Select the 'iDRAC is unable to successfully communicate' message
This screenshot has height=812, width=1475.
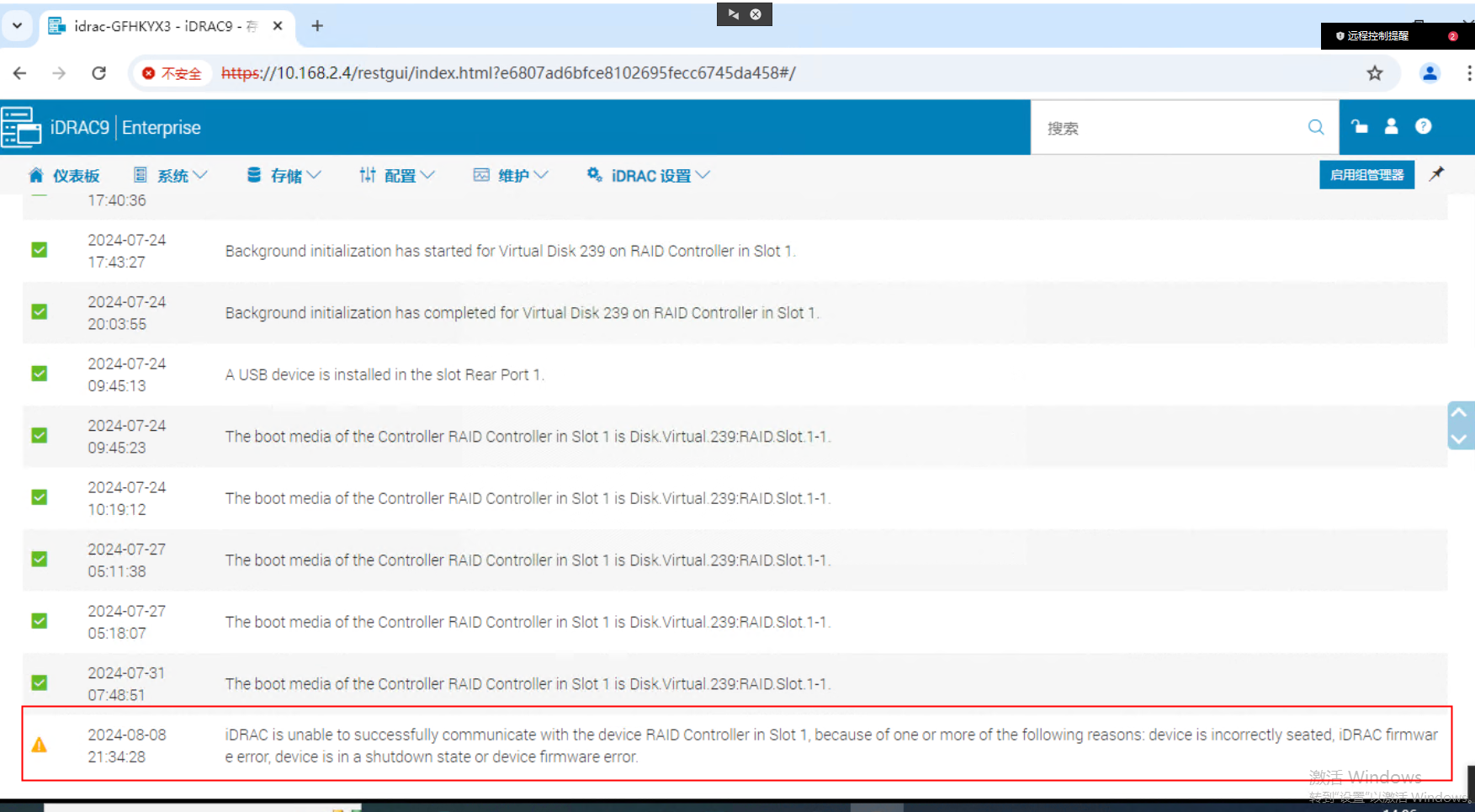[x=831, y=746]
